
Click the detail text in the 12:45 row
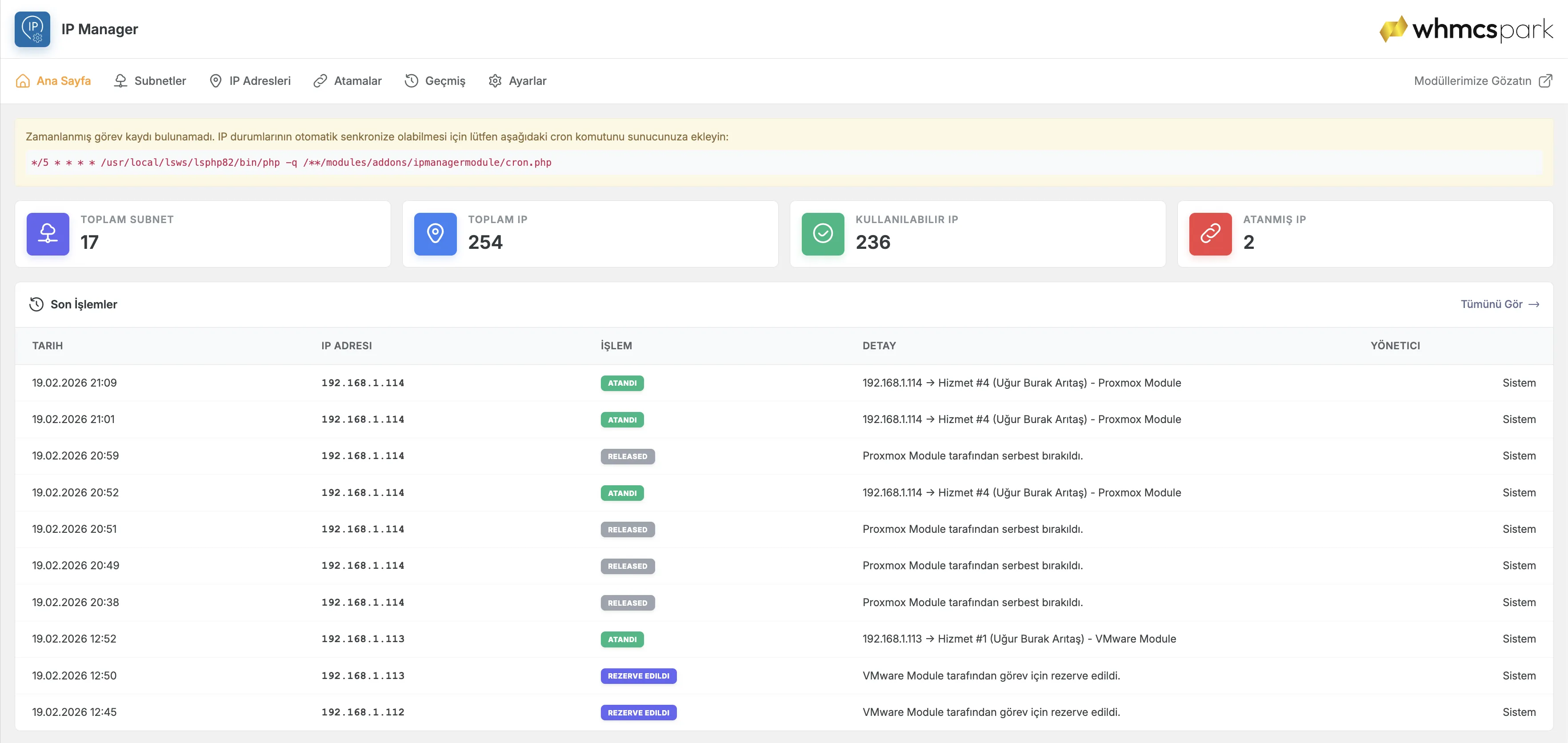click(x=991, y=712)
